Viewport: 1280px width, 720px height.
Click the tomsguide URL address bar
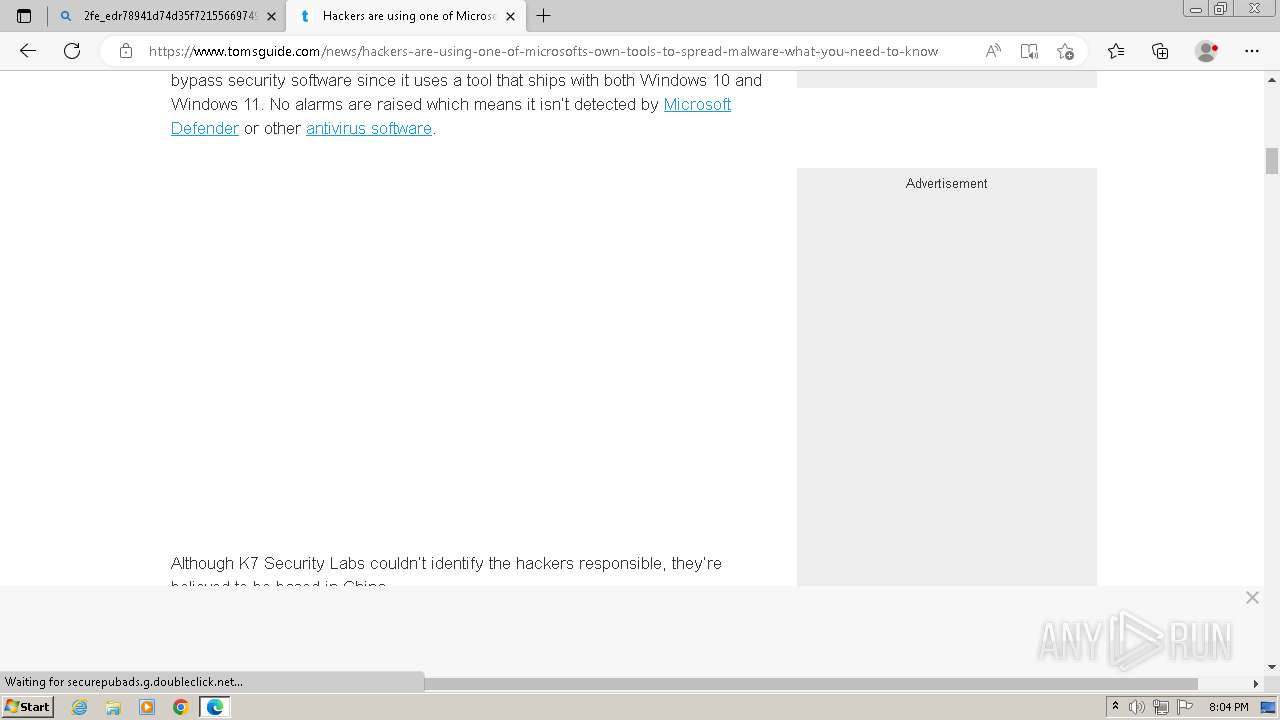point(543,51)
